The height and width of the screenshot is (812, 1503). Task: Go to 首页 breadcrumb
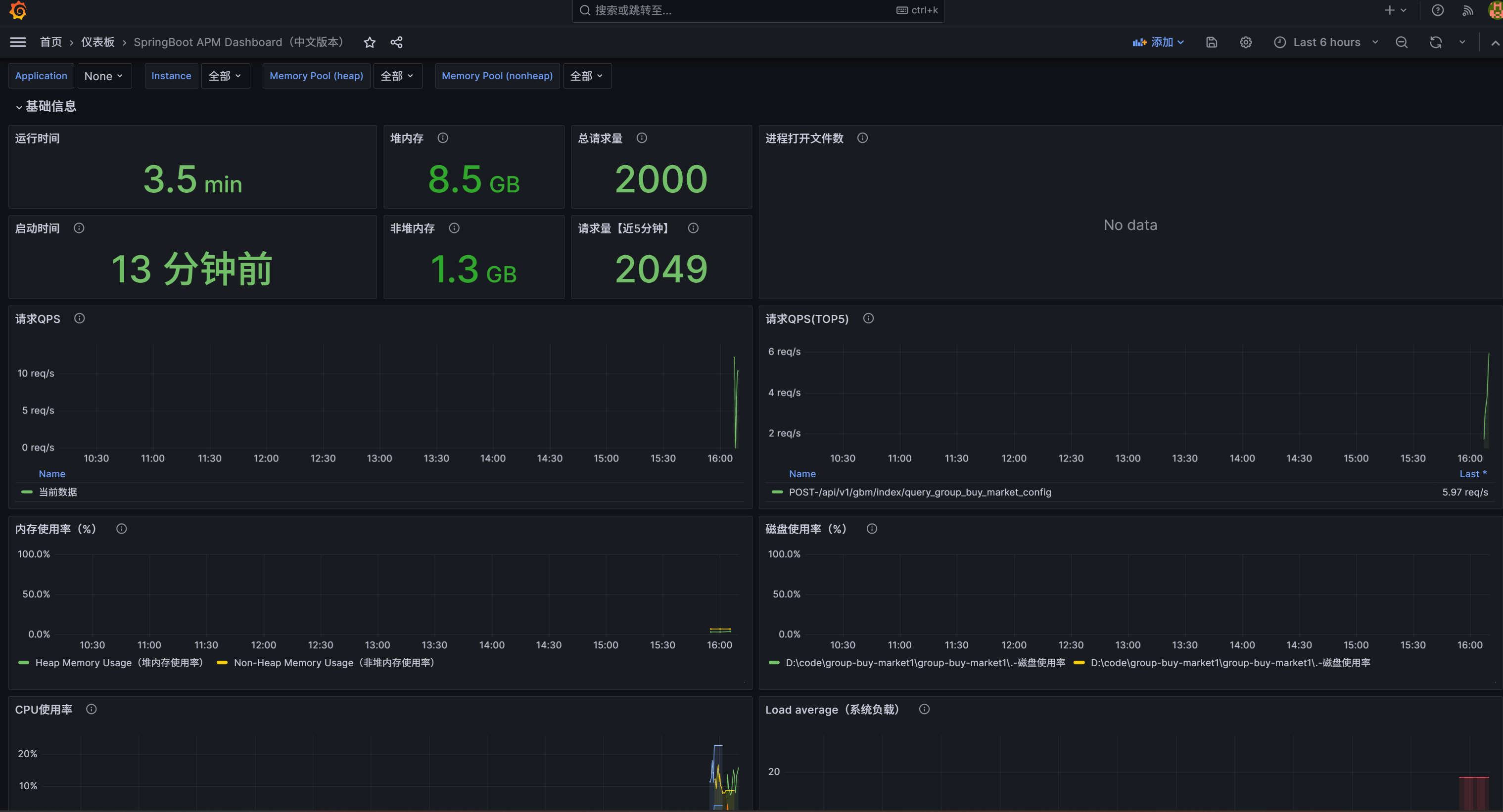51,42
